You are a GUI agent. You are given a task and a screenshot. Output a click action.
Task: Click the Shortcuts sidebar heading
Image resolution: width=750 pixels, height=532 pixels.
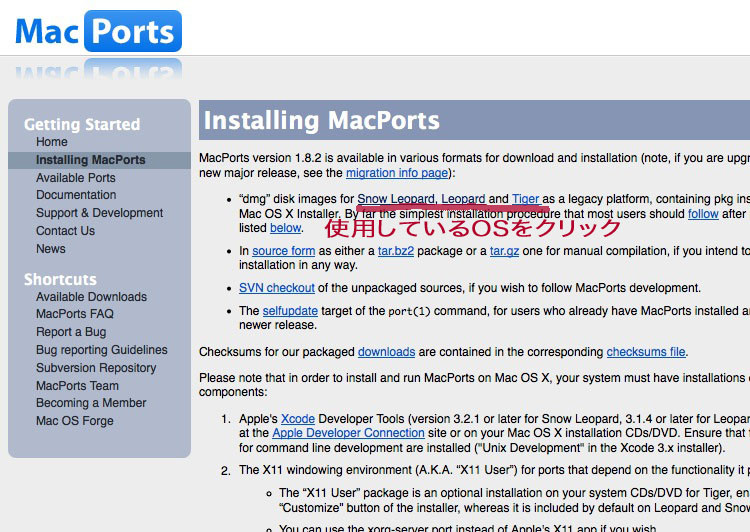click(x=60, y=279)
